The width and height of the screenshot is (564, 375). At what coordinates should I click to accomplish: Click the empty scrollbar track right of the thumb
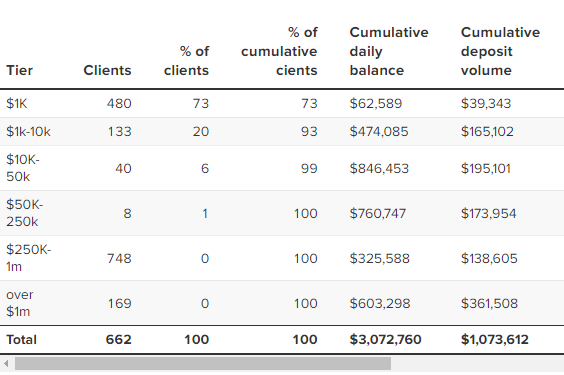tap(477, 363)
